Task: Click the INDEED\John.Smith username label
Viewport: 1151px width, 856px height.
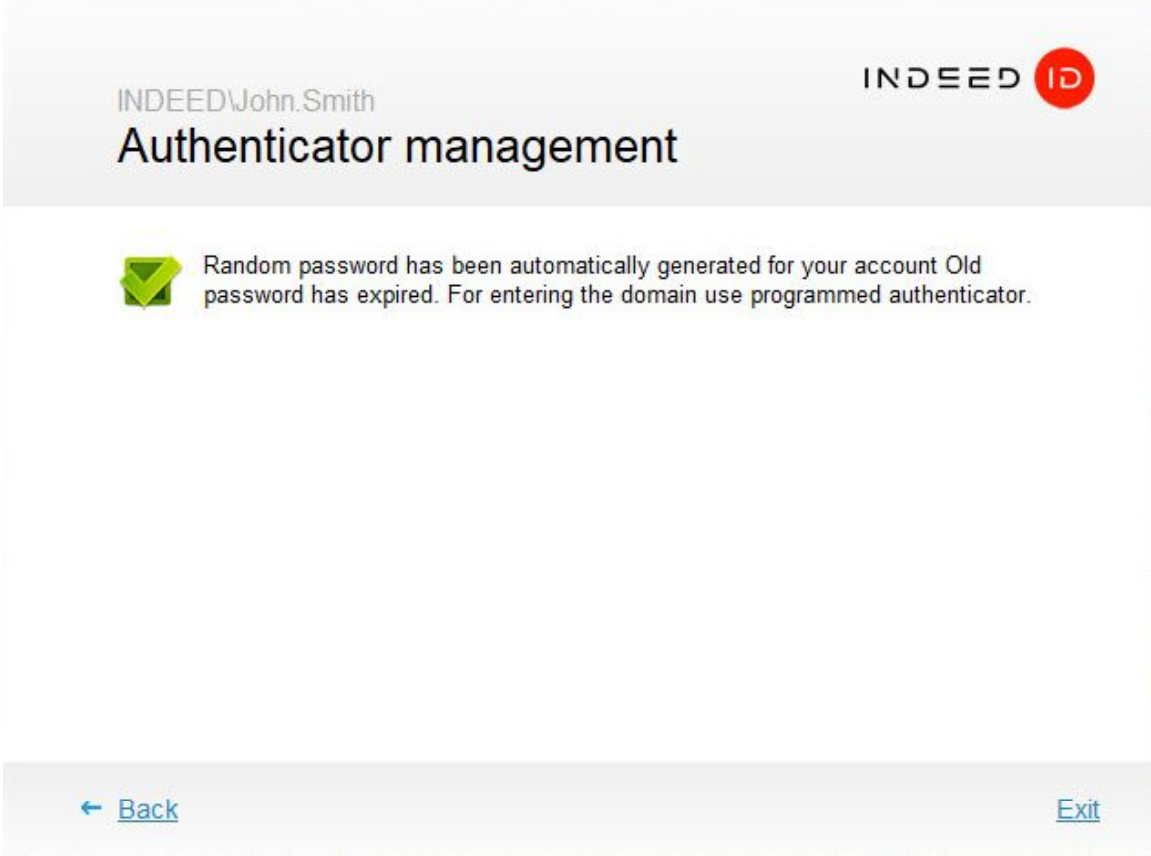Action: click(246, 100)
